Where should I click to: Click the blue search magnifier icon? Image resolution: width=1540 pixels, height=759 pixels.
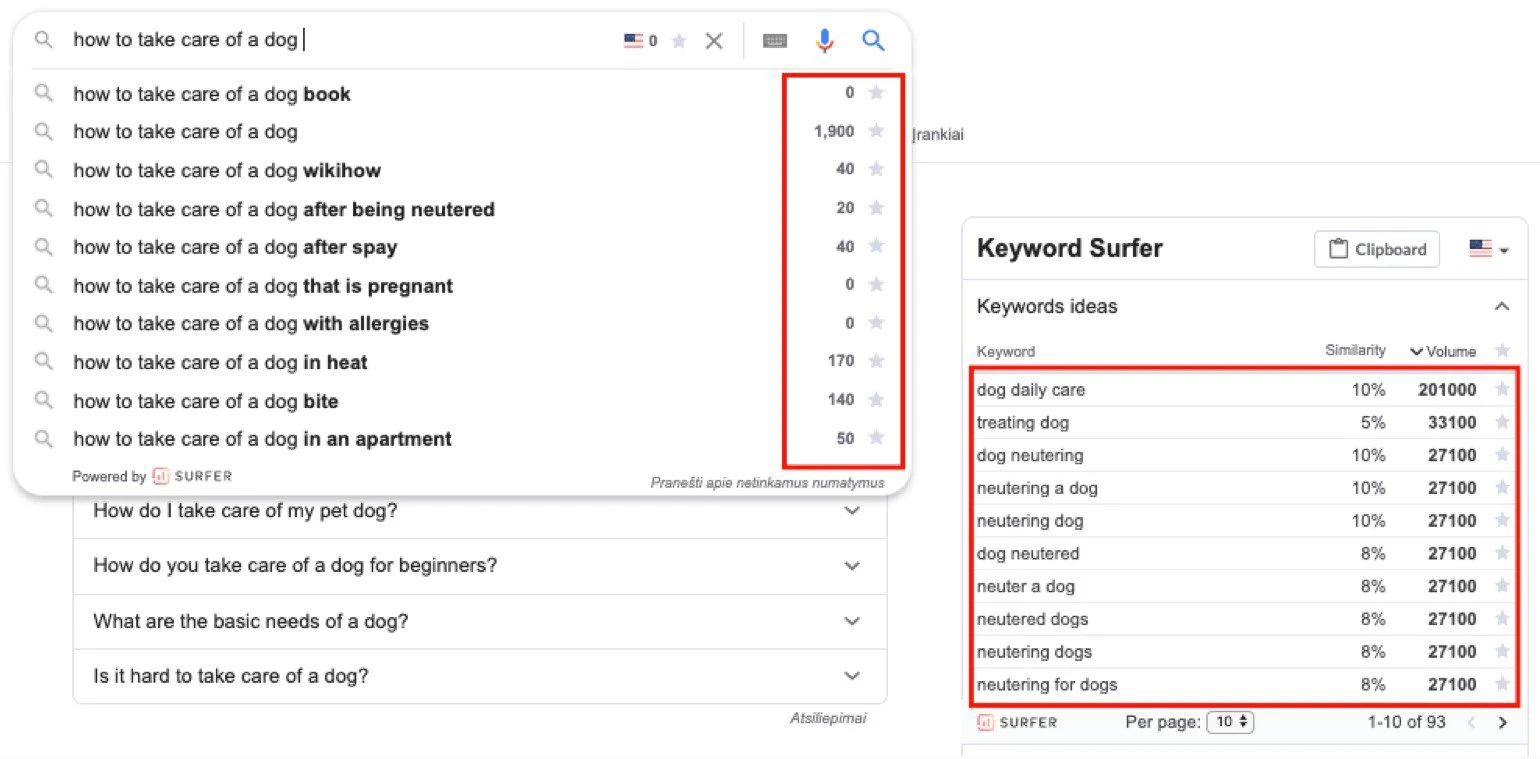click(873, 41)
